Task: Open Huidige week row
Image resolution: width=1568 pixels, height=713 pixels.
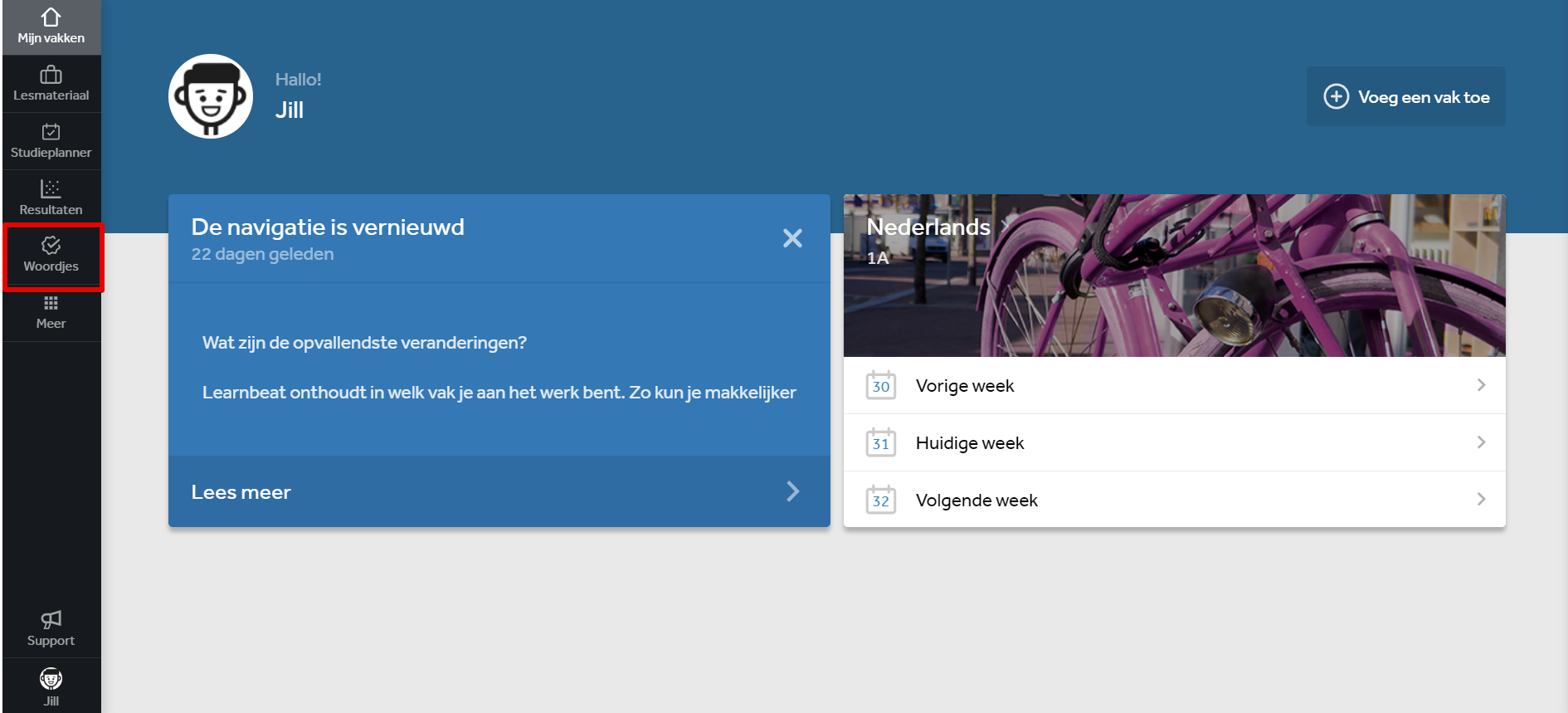Action: click(1175, 442)
